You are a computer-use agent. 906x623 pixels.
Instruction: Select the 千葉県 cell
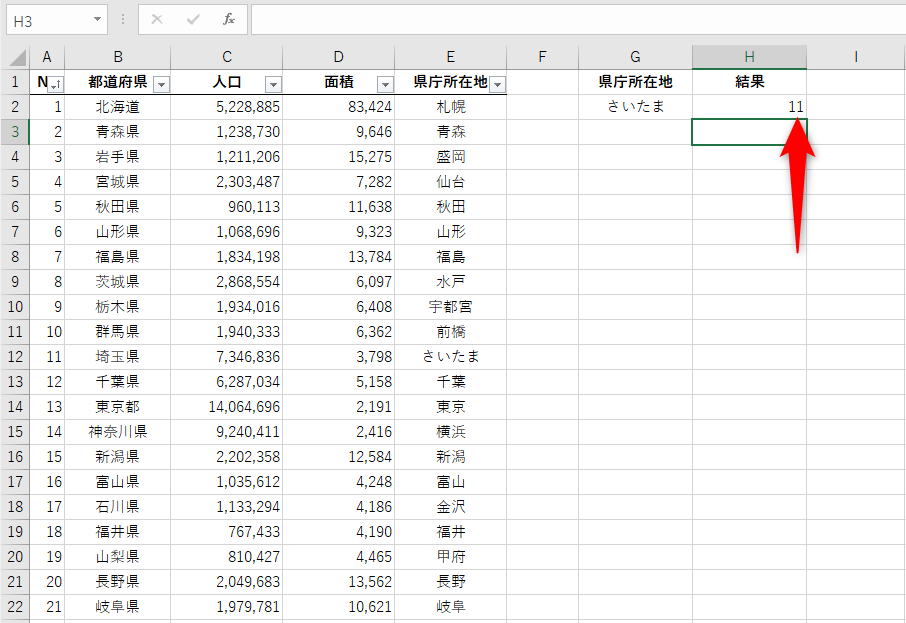[118, 381]
